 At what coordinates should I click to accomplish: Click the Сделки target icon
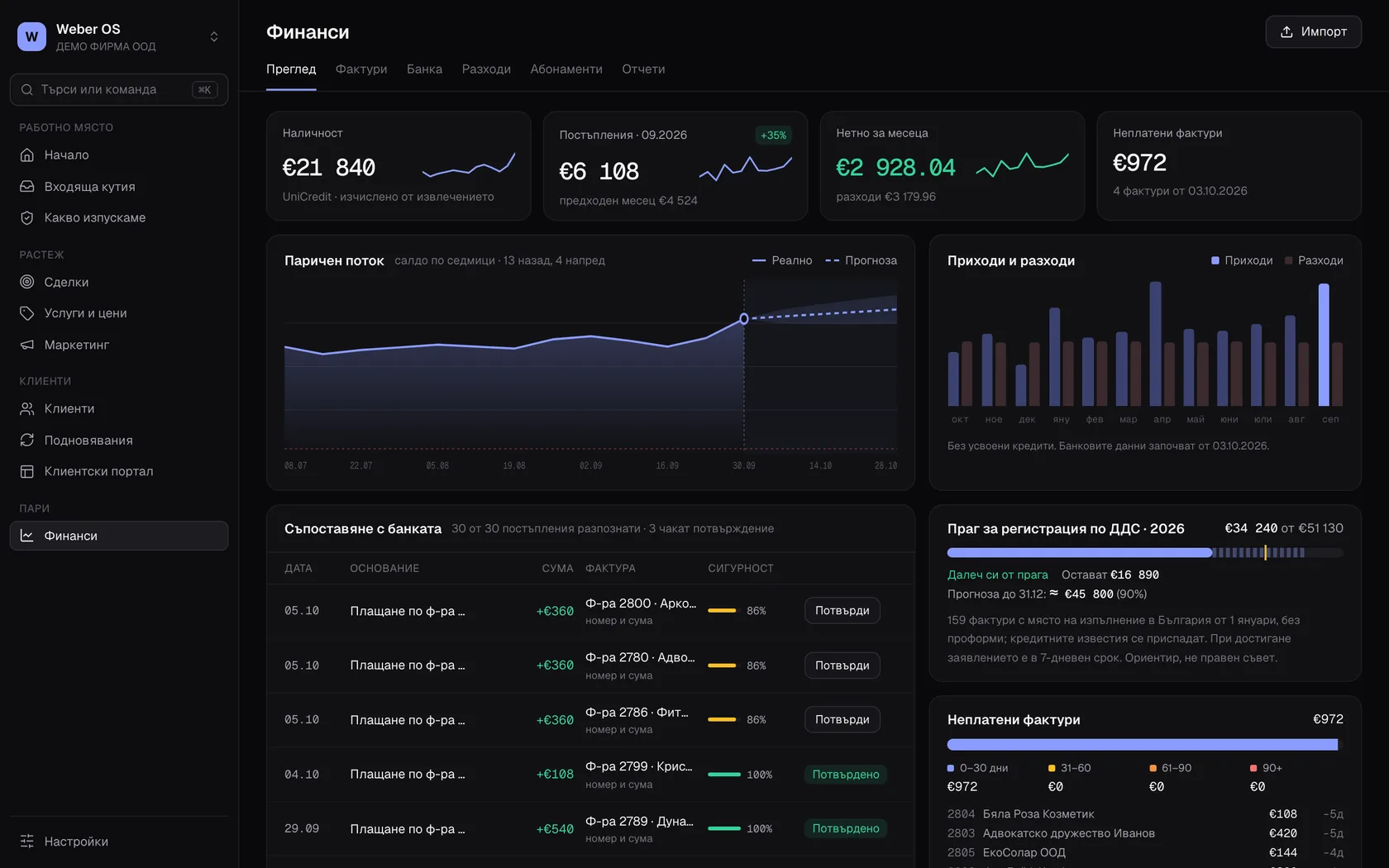pyautogui.click(x=27, y=282)
